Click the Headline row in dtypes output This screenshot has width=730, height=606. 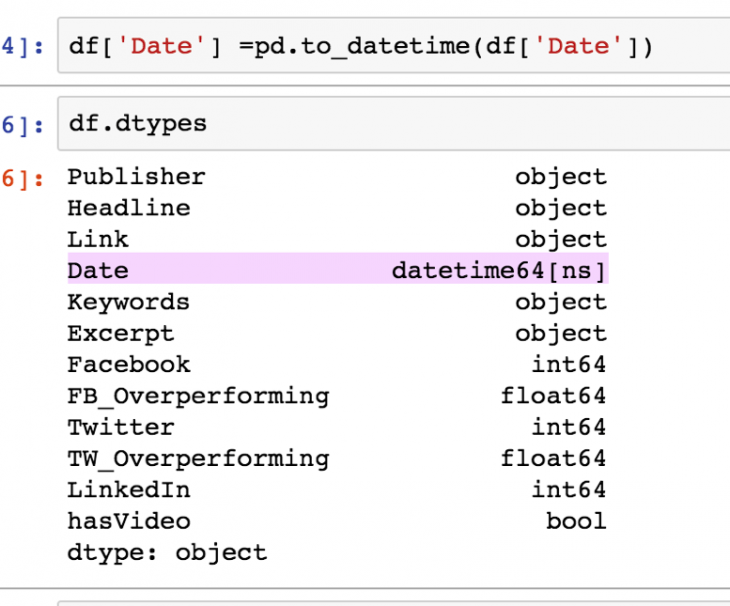pyautogui.click(x=128, y=208)
